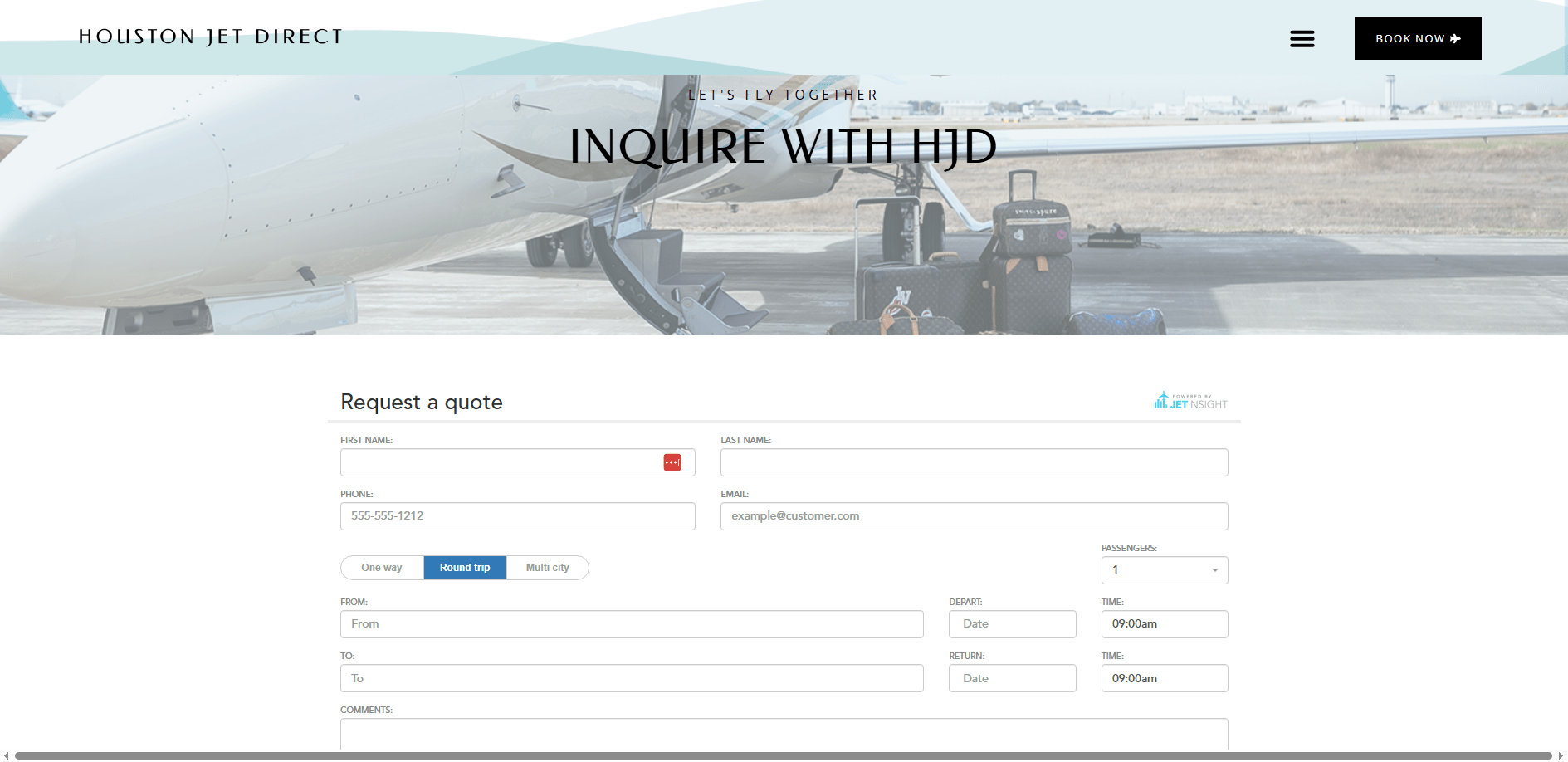The image size is (1568, 762).
Task: Open the return Time selector
Action: click(1164, 678)
